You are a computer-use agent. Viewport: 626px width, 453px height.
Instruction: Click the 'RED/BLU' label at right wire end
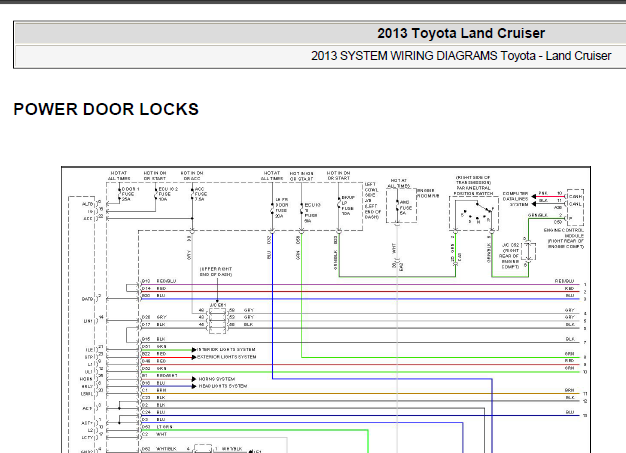(x=565, y=281)
